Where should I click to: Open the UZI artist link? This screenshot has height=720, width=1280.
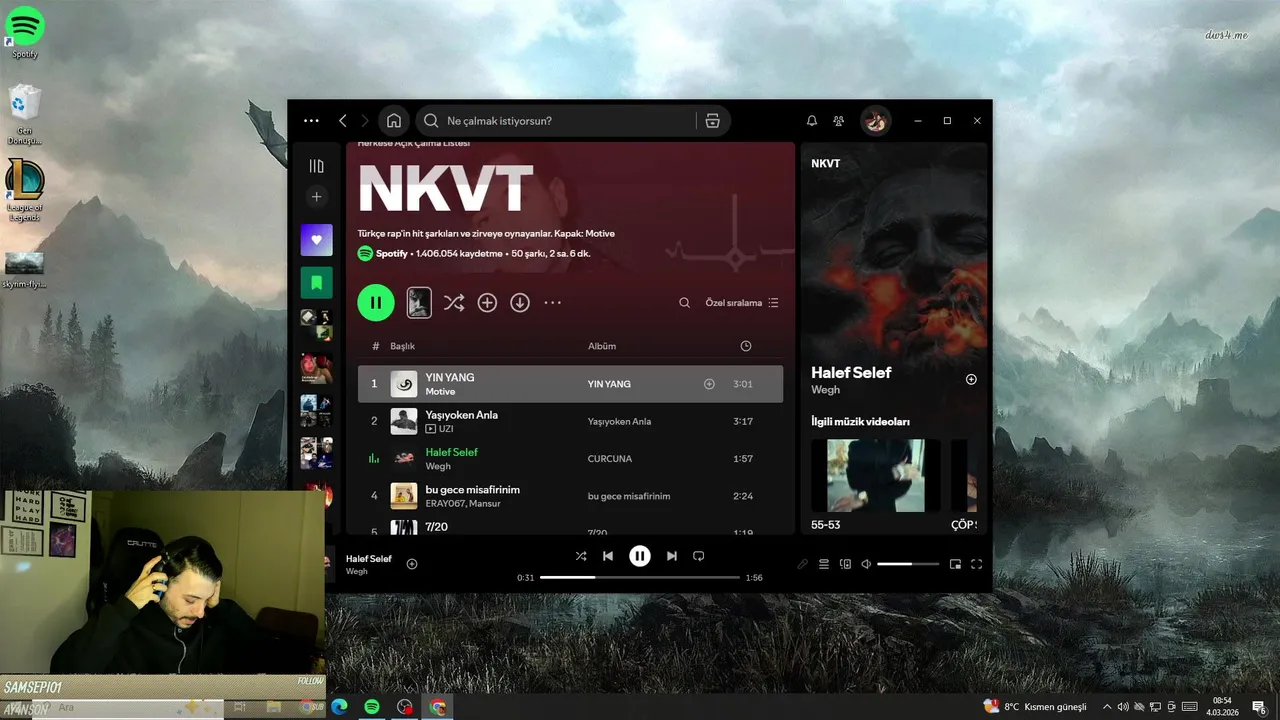point(446,429)
